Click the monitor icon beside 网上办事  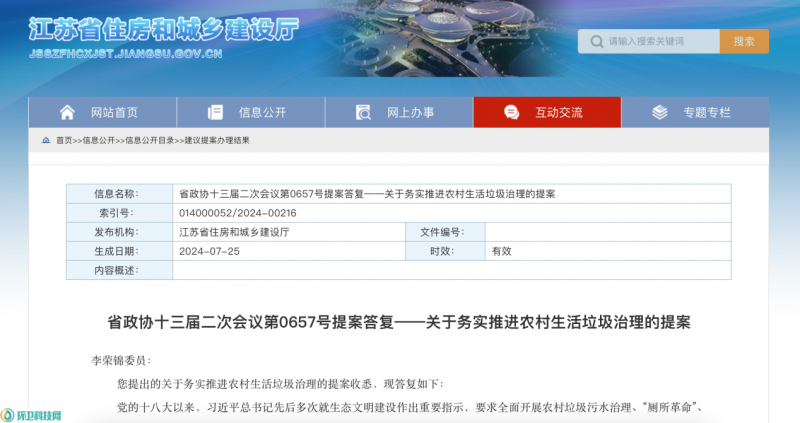[363, 112]
